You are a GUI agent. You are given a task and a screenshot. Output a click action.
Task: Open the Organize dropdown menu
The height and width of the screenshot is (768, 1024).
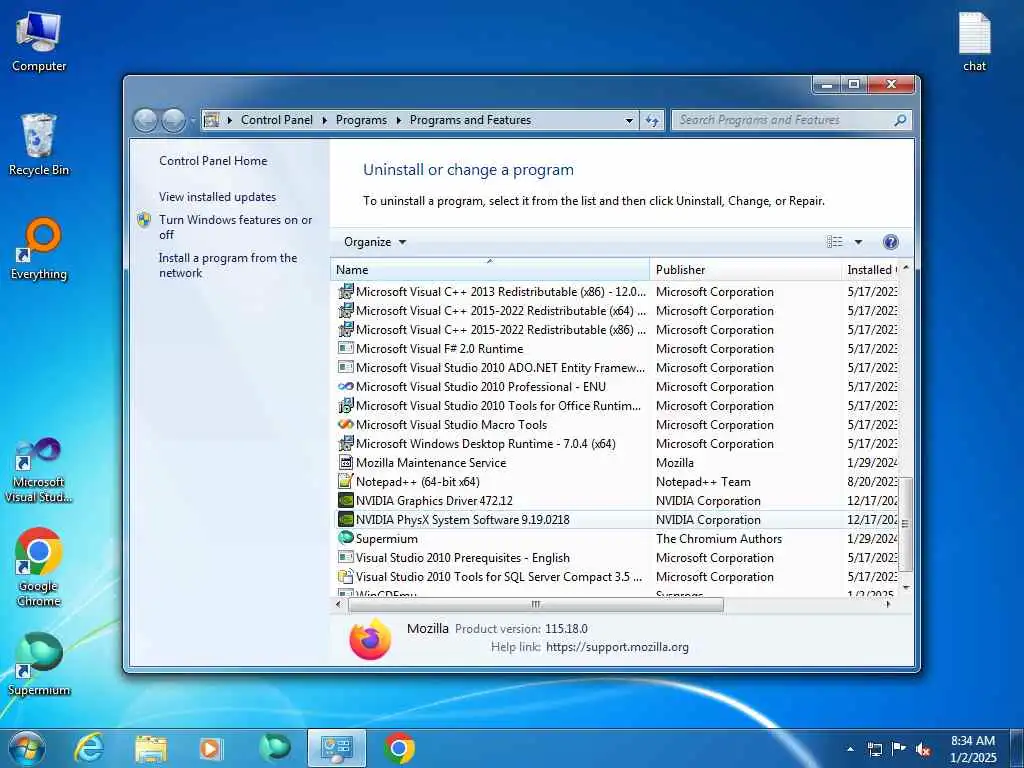[x=375, y=242]
